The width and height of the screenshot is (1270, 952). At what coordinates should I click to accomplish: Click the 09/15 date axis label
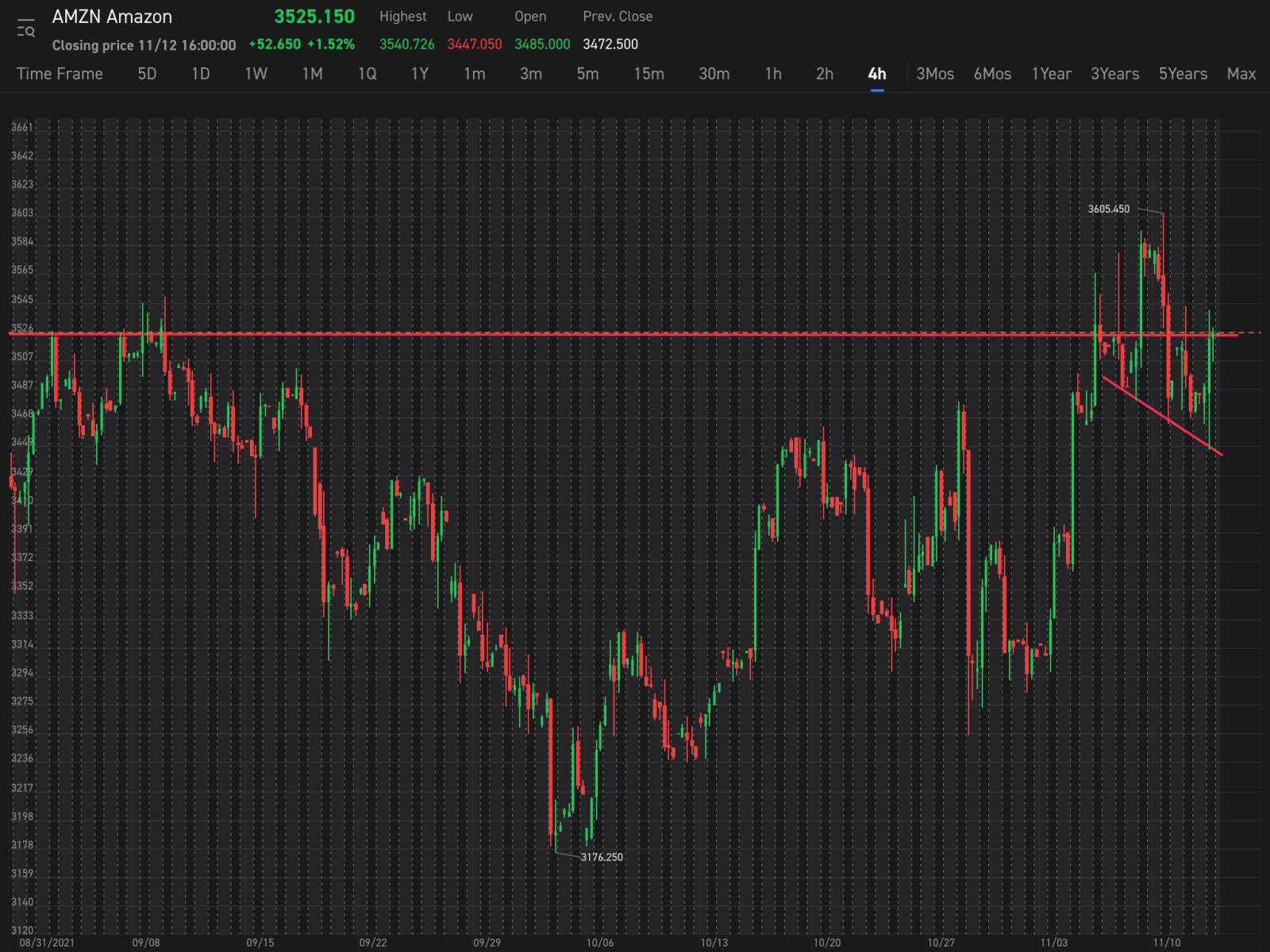260,942
